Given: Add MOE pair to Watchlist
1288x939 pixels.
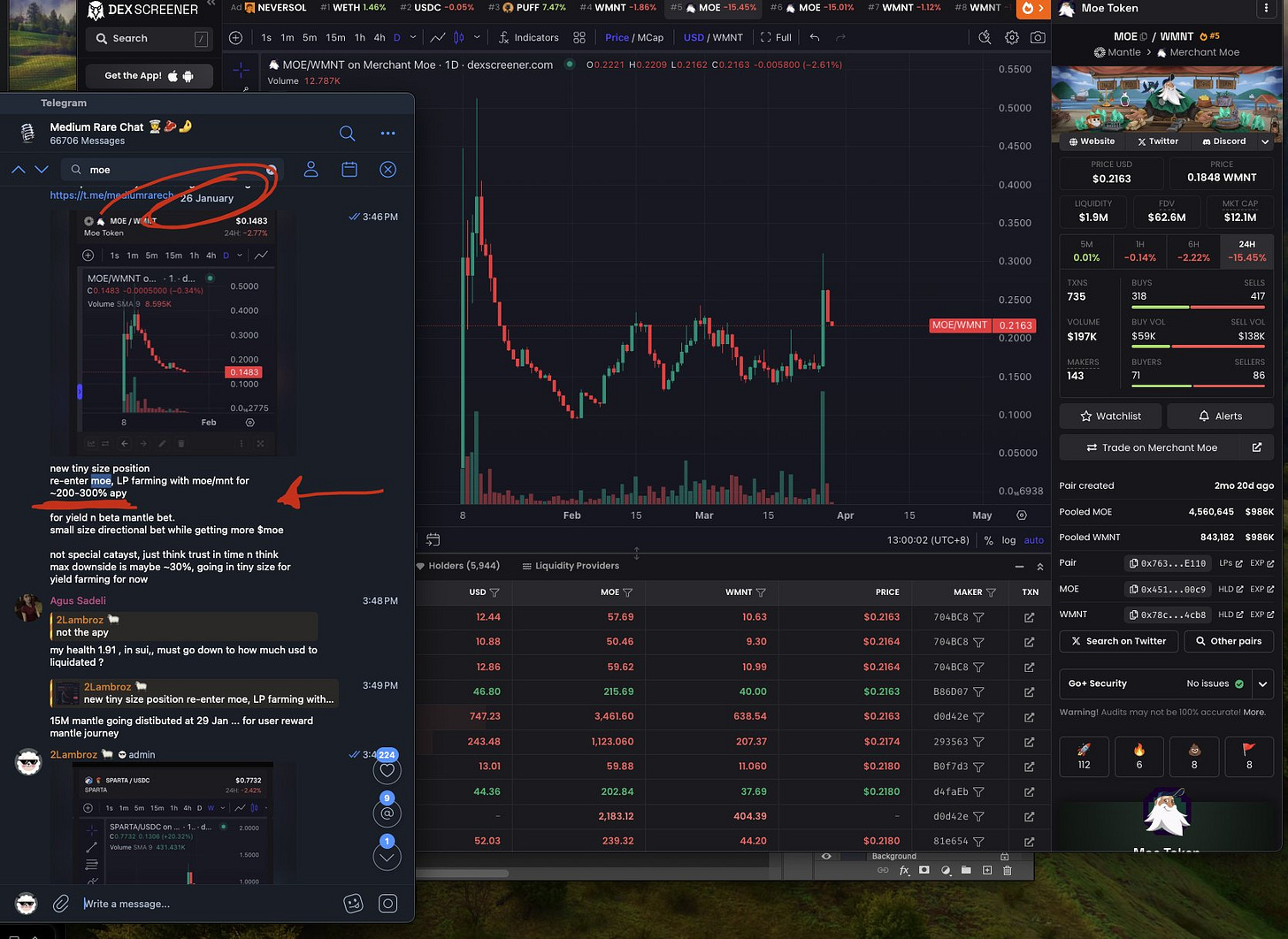Looking at the screenshot, I should coord(1110,416).
